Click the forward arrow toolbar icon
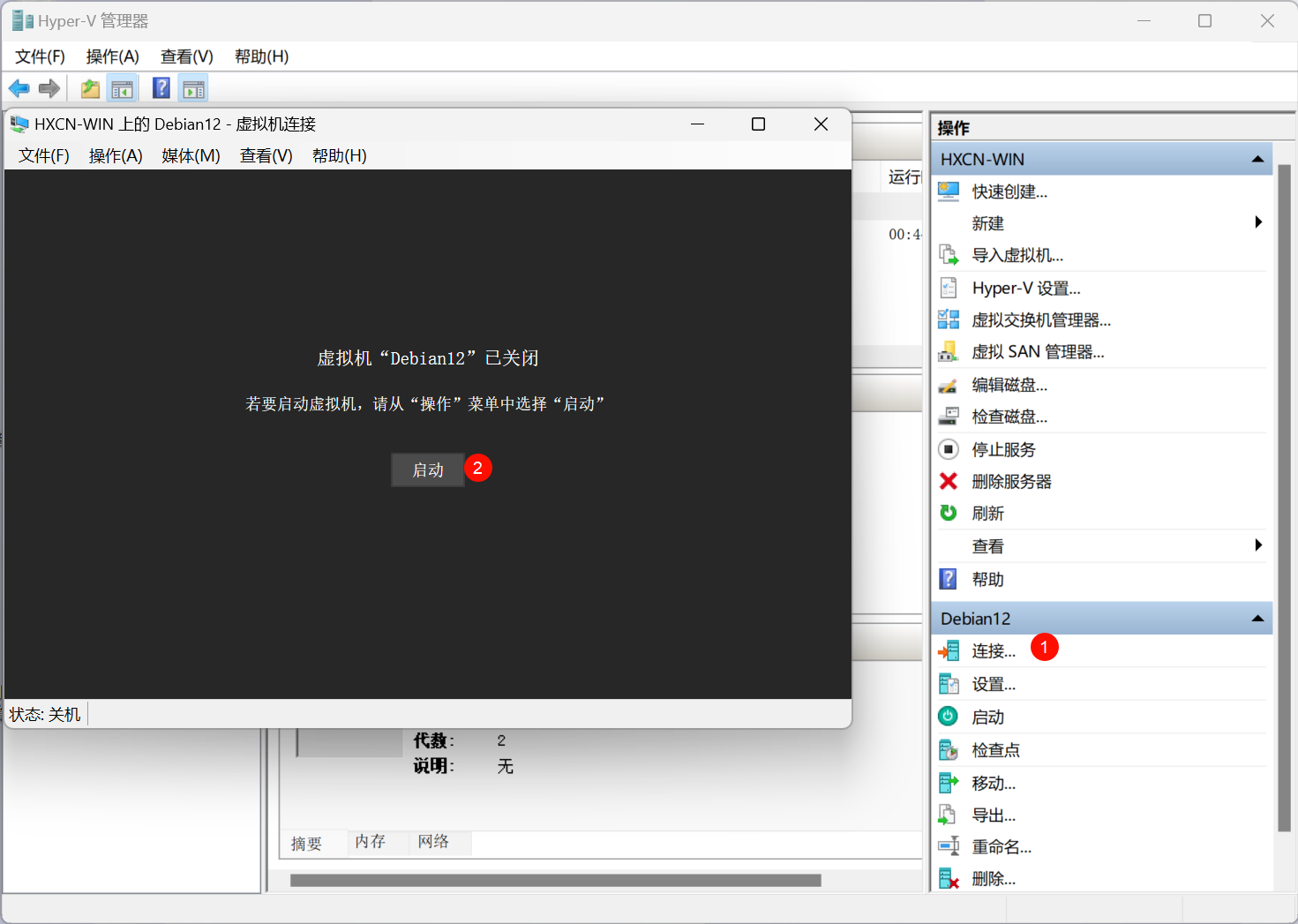Screen dimensions: 1298x924 [49, 88]
